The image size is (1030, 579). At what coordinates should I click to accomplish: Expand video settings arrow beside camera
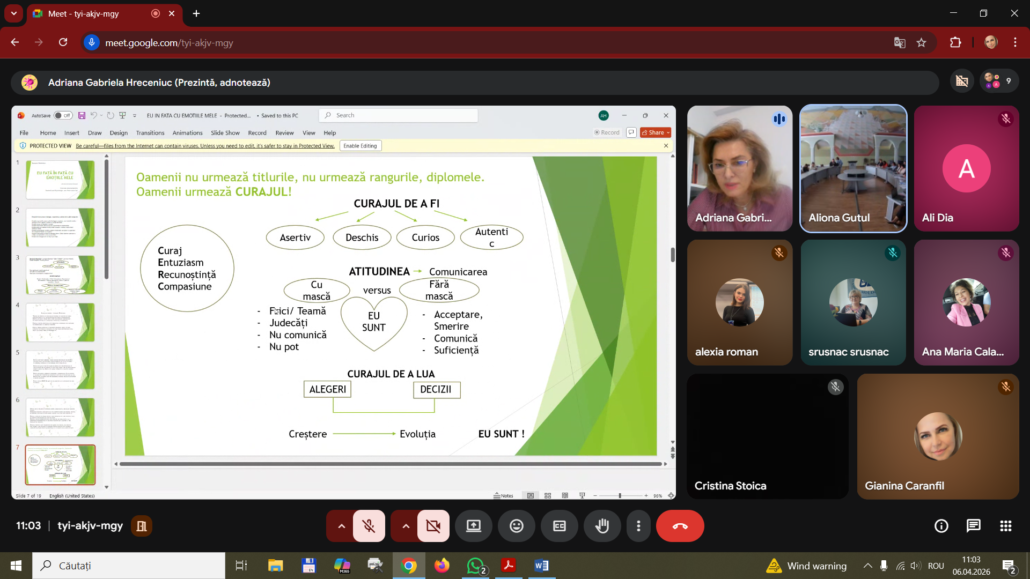[x=405, y=526]
